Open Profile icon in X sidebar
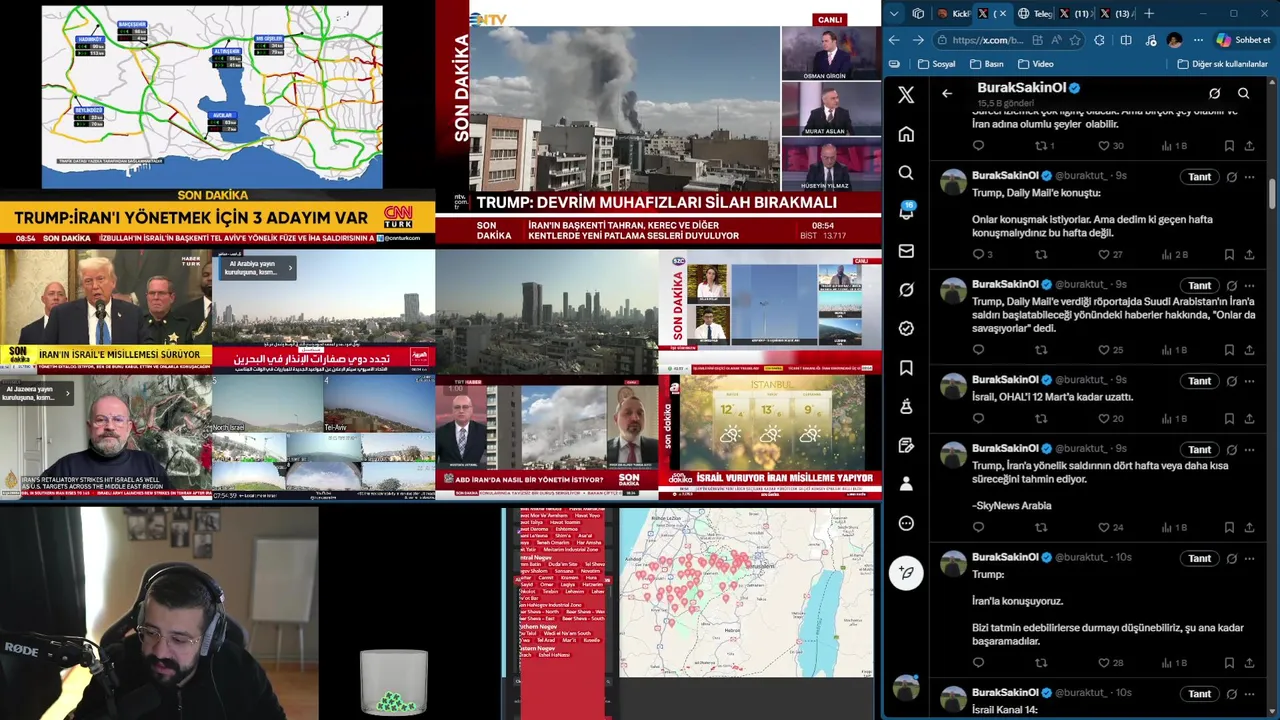1280x720 pixels. (906, 484)
